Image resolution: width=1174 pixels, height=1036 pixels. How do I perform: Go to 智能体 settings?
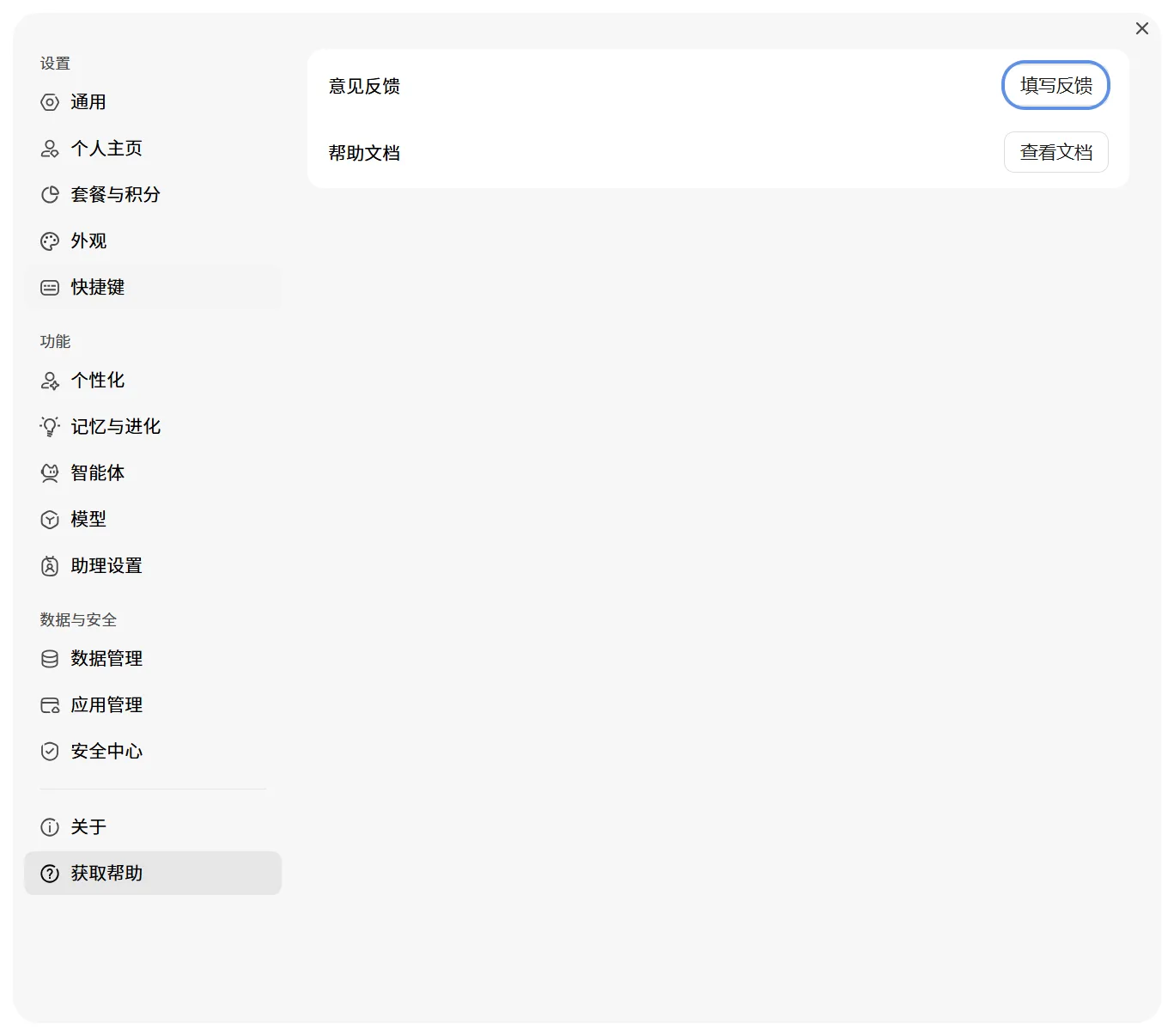[x=153, y=473]
